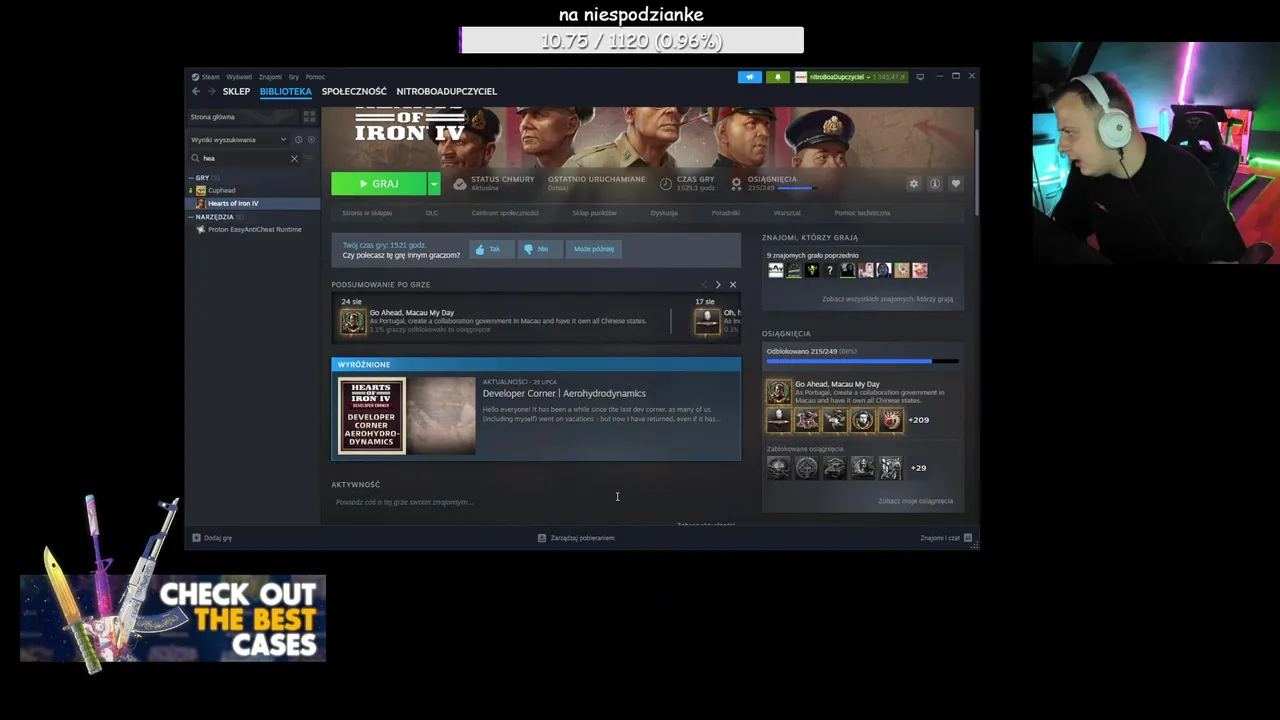Switch to the SPOŁECZNOŚĆ tab

pos(354,91)
